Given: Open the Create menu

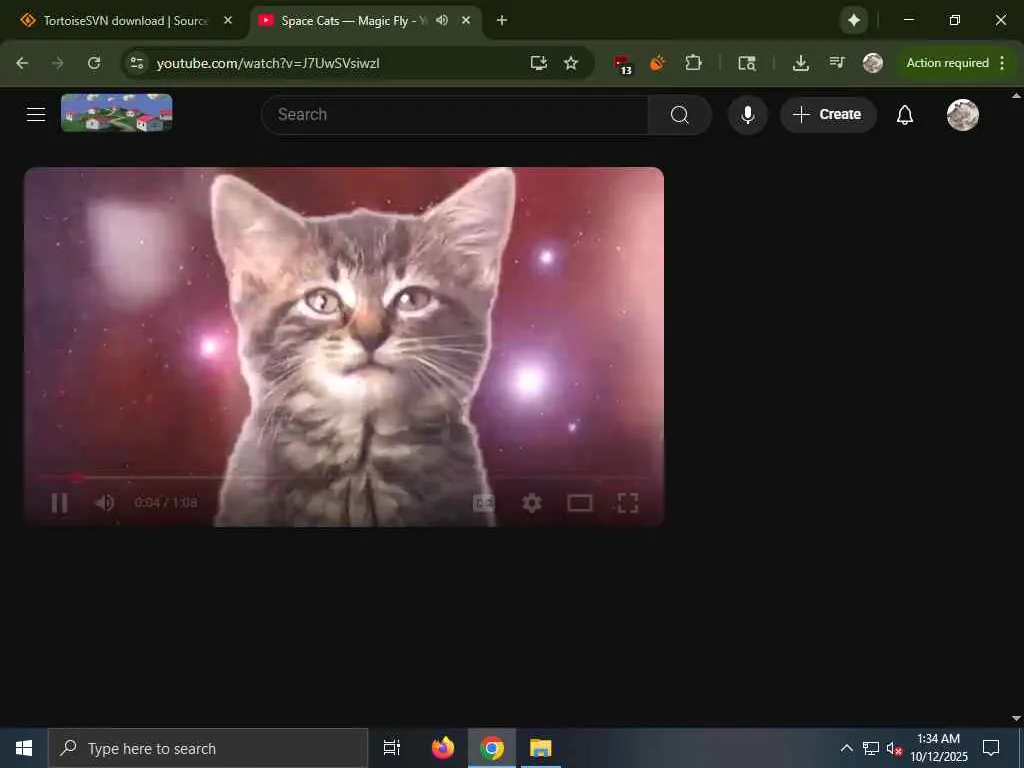Looking at the screenshot, I should 828,115.
